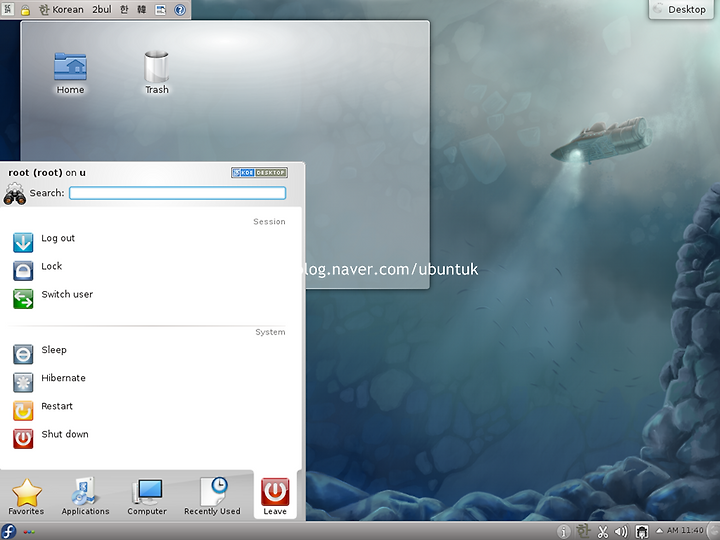Choose the Restart label
Screen dimensions: 720x540
[57, 406]
